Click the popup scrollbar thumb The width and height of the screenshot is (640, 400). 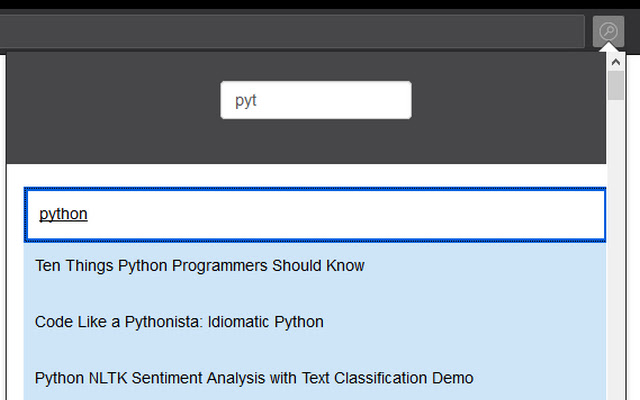coord(616,86)
